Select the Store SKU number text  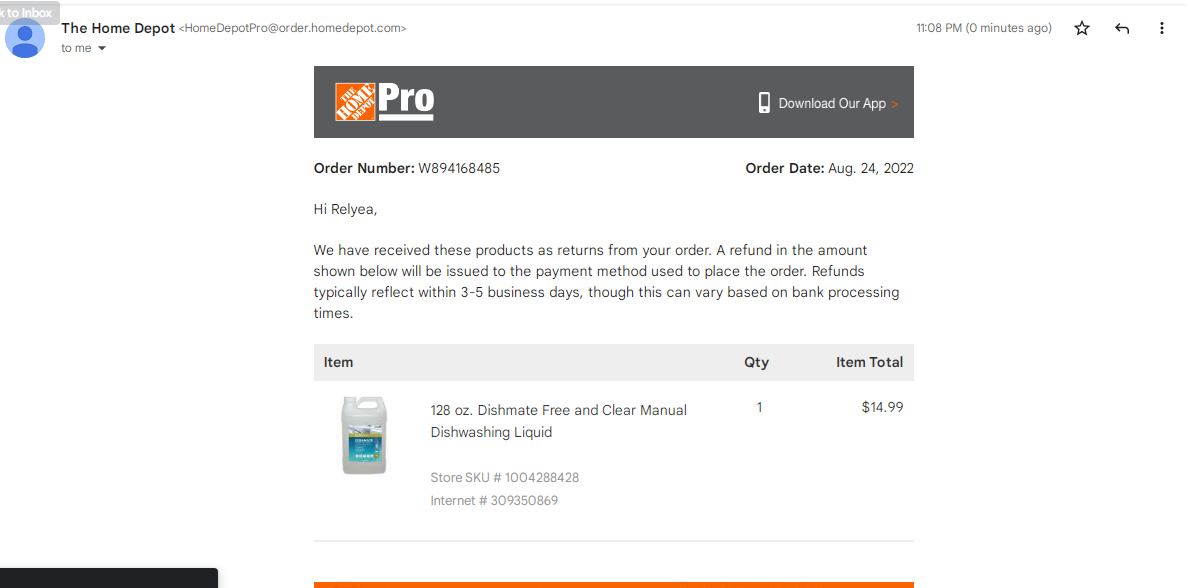[x=504, y=478]
